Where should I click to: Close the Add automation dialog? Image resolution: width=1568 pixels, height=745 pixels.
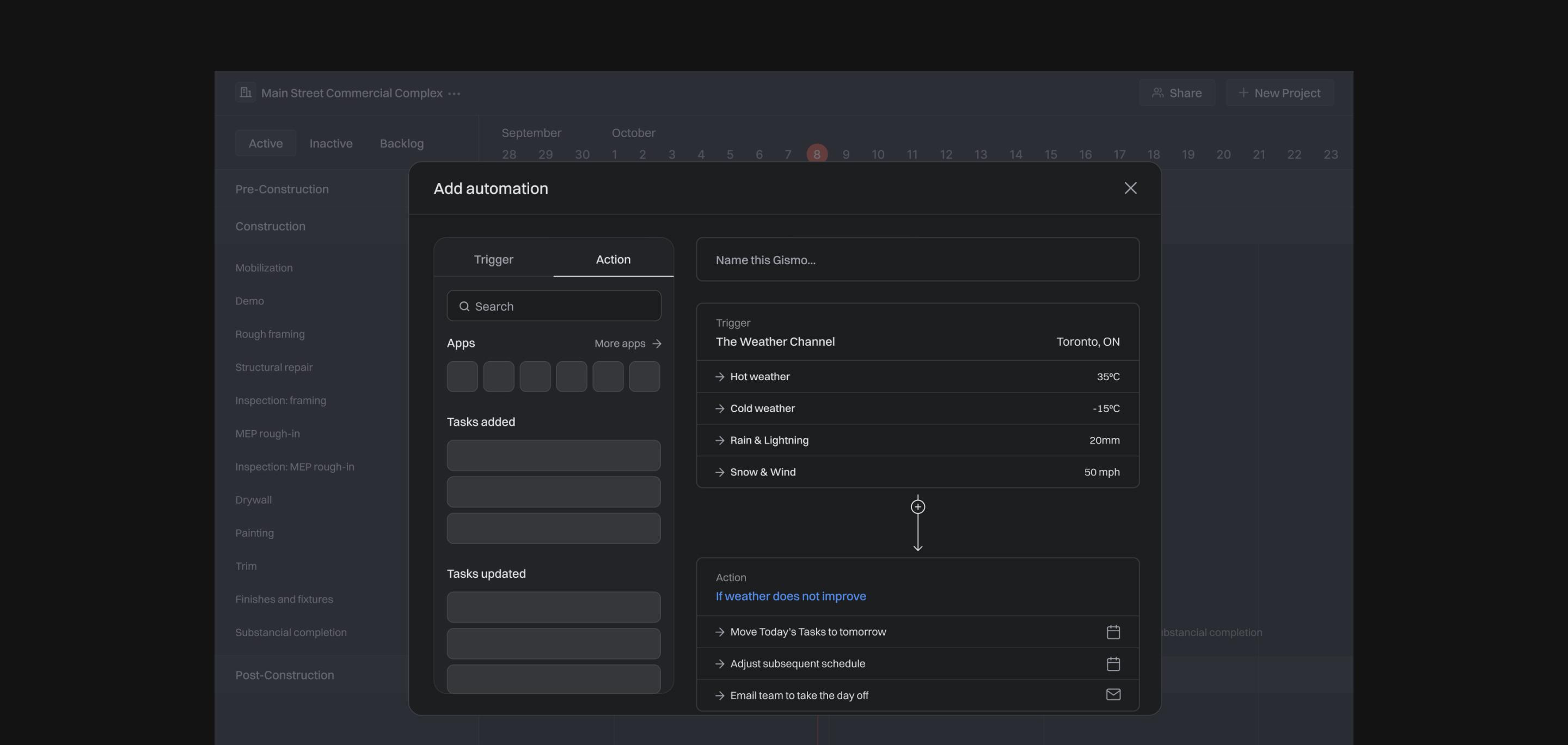click(1130, 188)
